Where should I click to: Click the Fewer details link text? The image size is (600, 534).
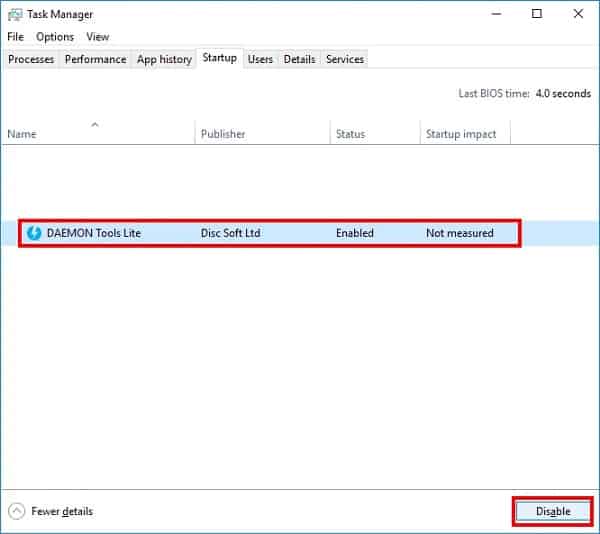pos(62,511)
